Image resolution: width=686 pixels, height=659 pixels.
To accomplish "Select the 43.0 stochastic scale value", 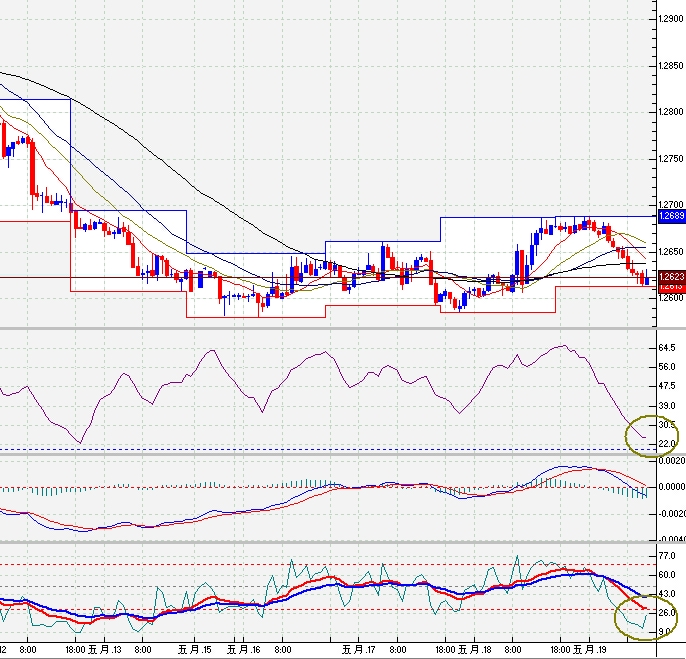I will [667, 594].
